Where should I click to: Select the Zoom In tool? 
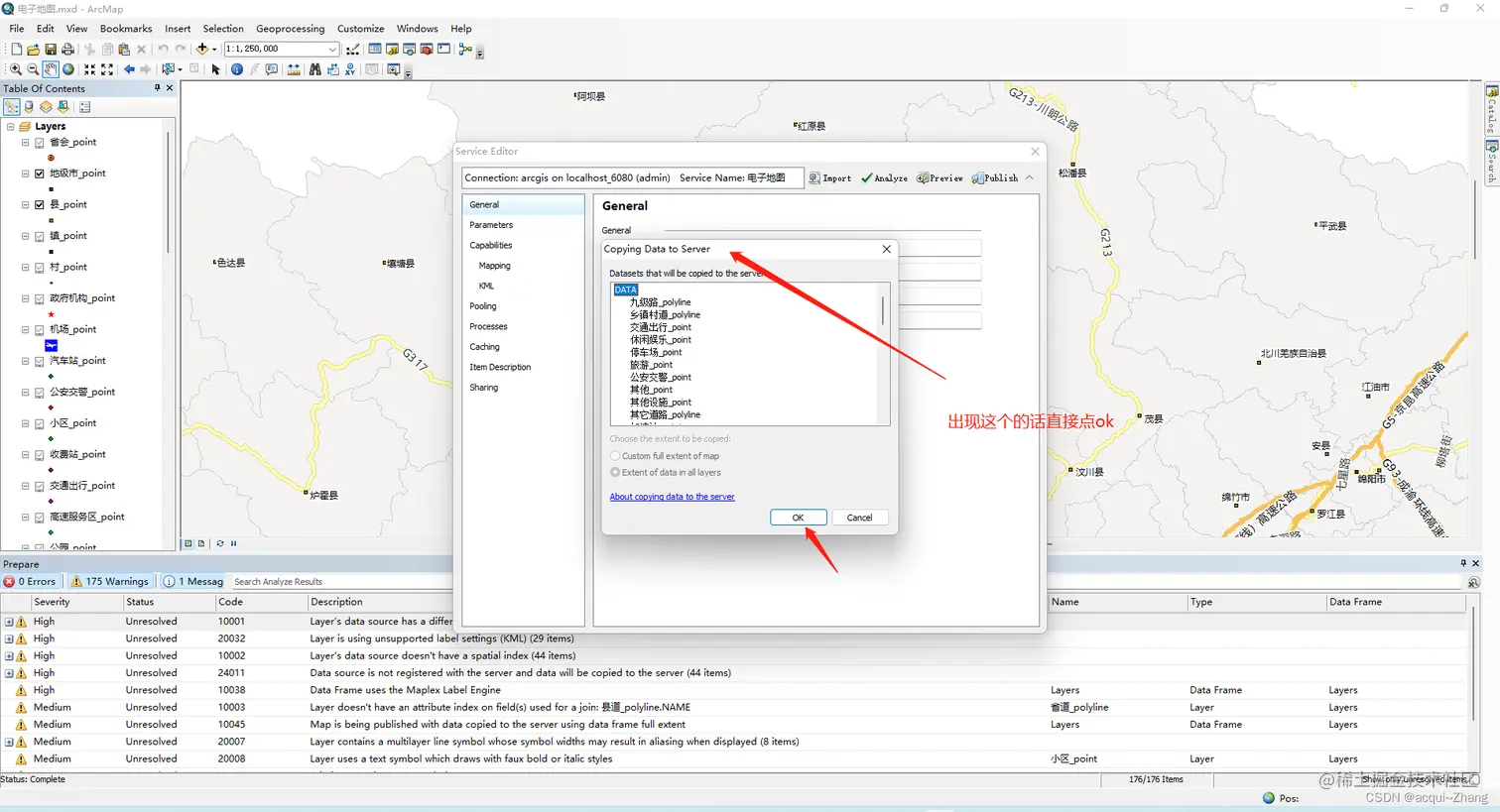pos(16,69)
